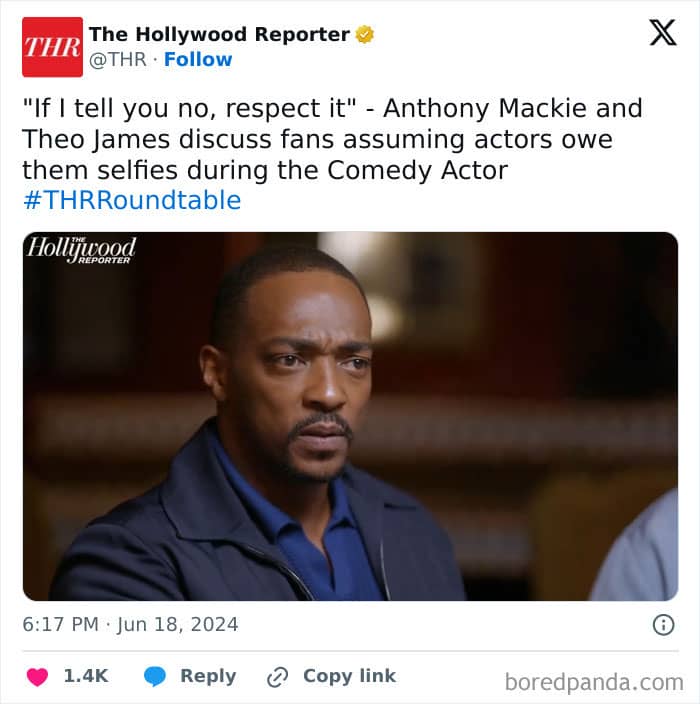This screenshot has width=700, height=704.
Task: Click the Copy link text
Action: (350, 676)
